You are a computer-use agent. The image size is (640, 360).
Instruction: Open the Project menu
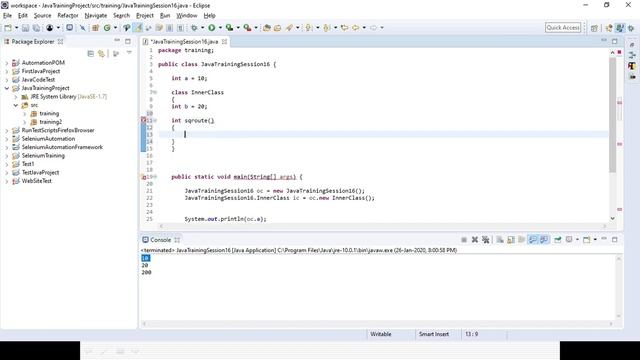(145, 16)
